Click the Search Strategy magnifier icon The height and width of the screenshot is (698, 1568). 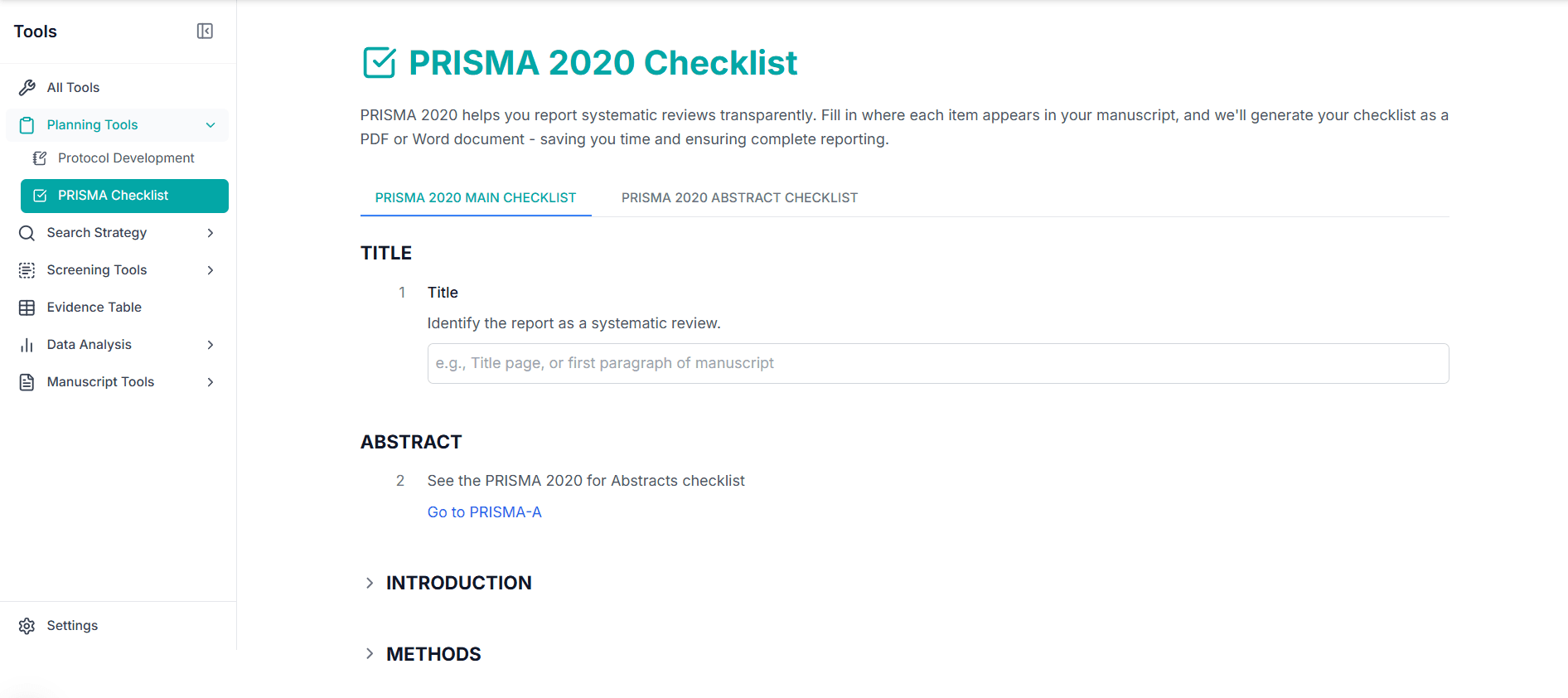click(x=27, y=233)
